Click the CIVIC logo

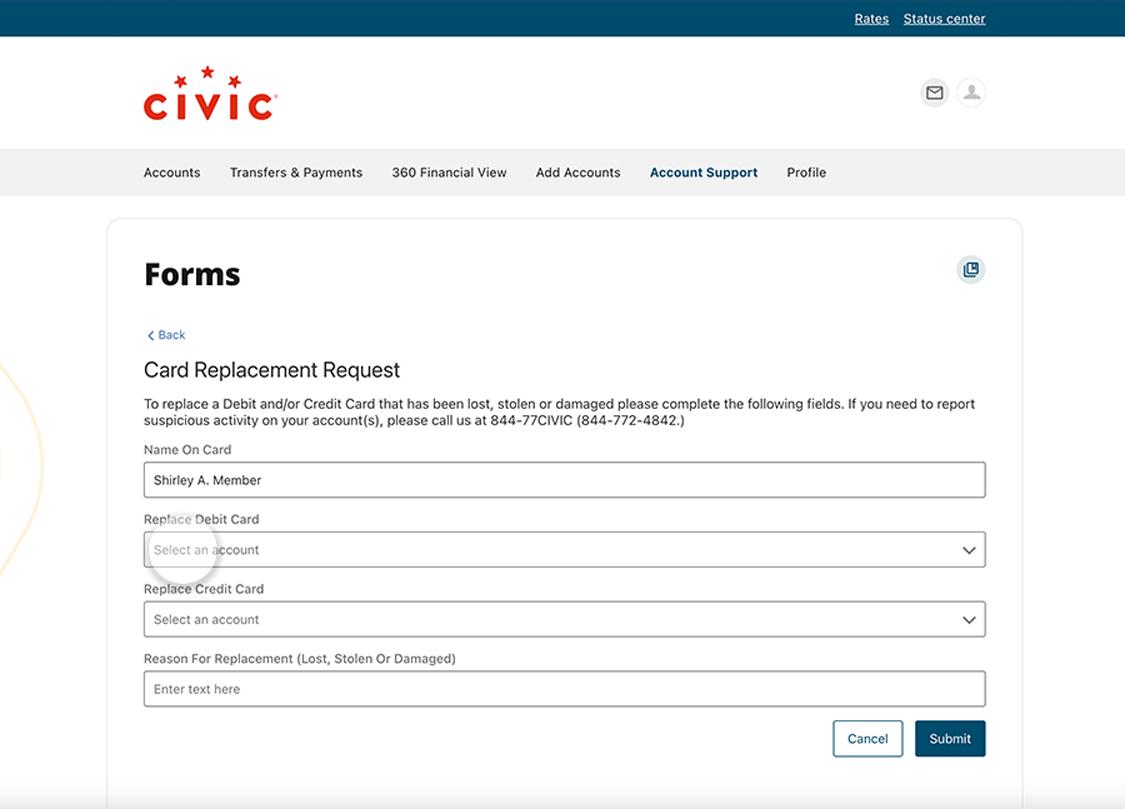click(210, 93)
